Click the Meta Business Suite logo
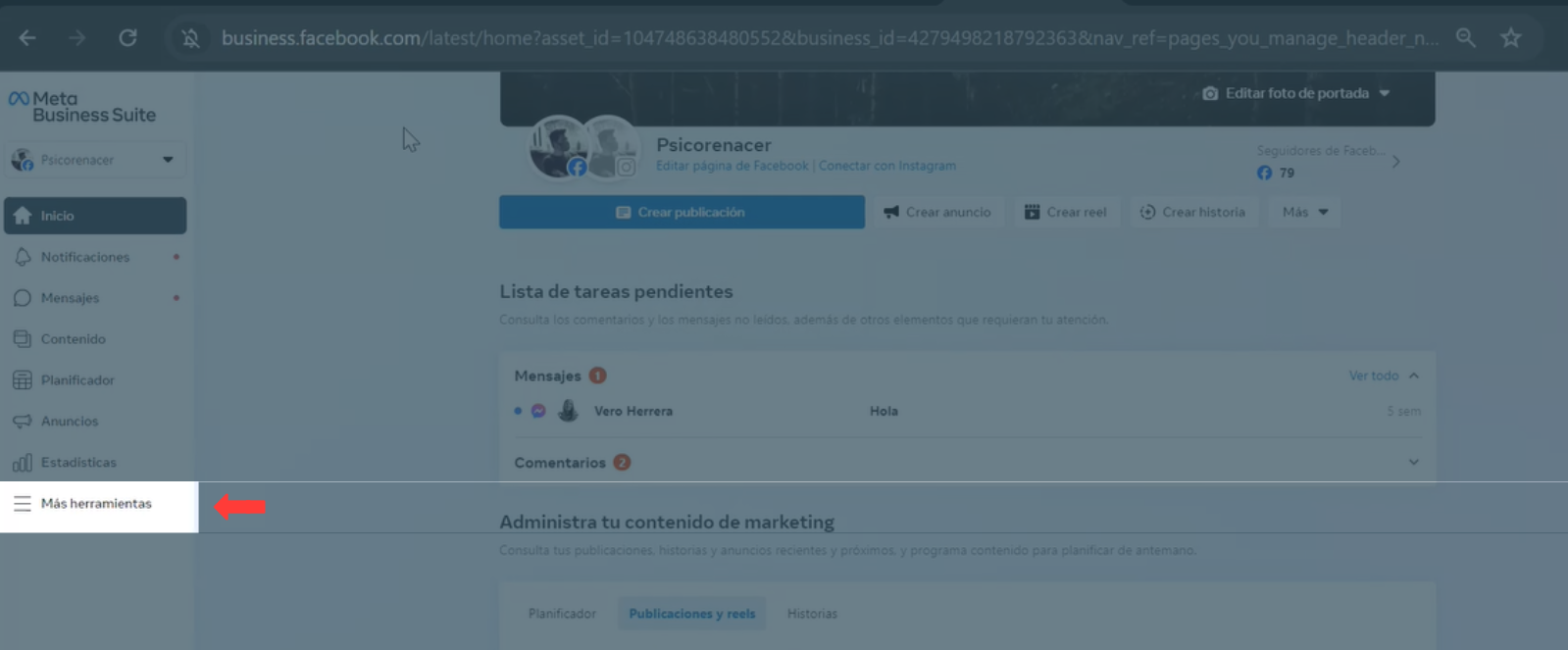The width and height of the screenshot is (1568, 650). tap(82, 107)
